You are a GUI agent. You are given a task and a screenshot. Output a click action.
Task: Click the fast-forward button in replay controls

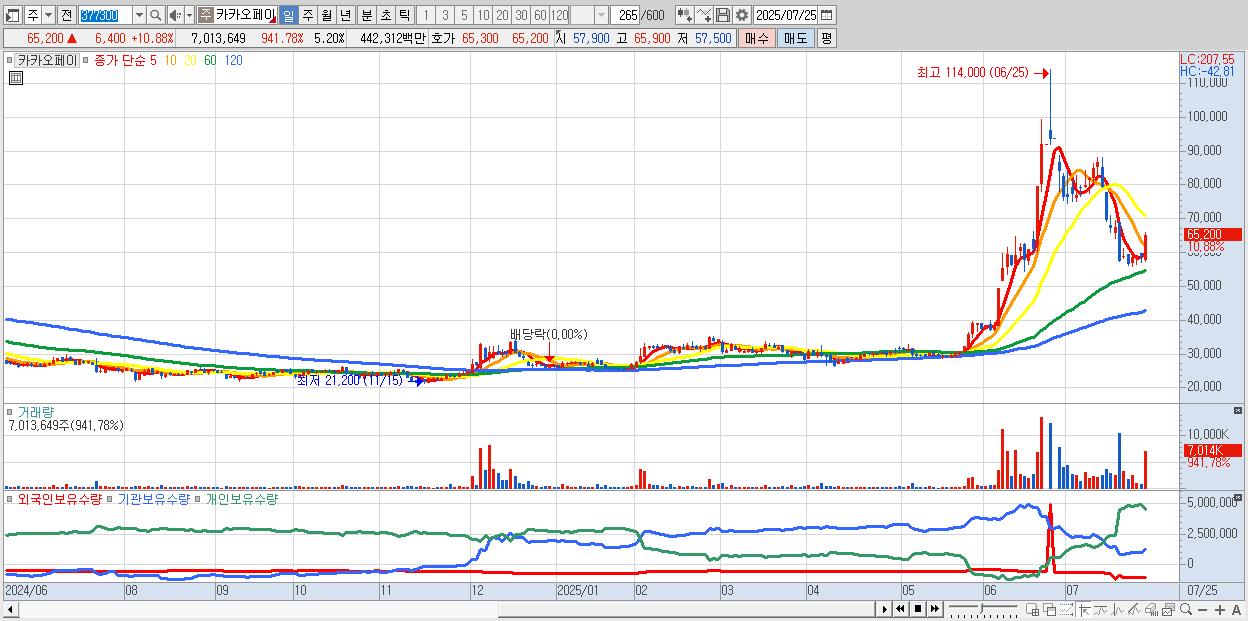[935, 609]
